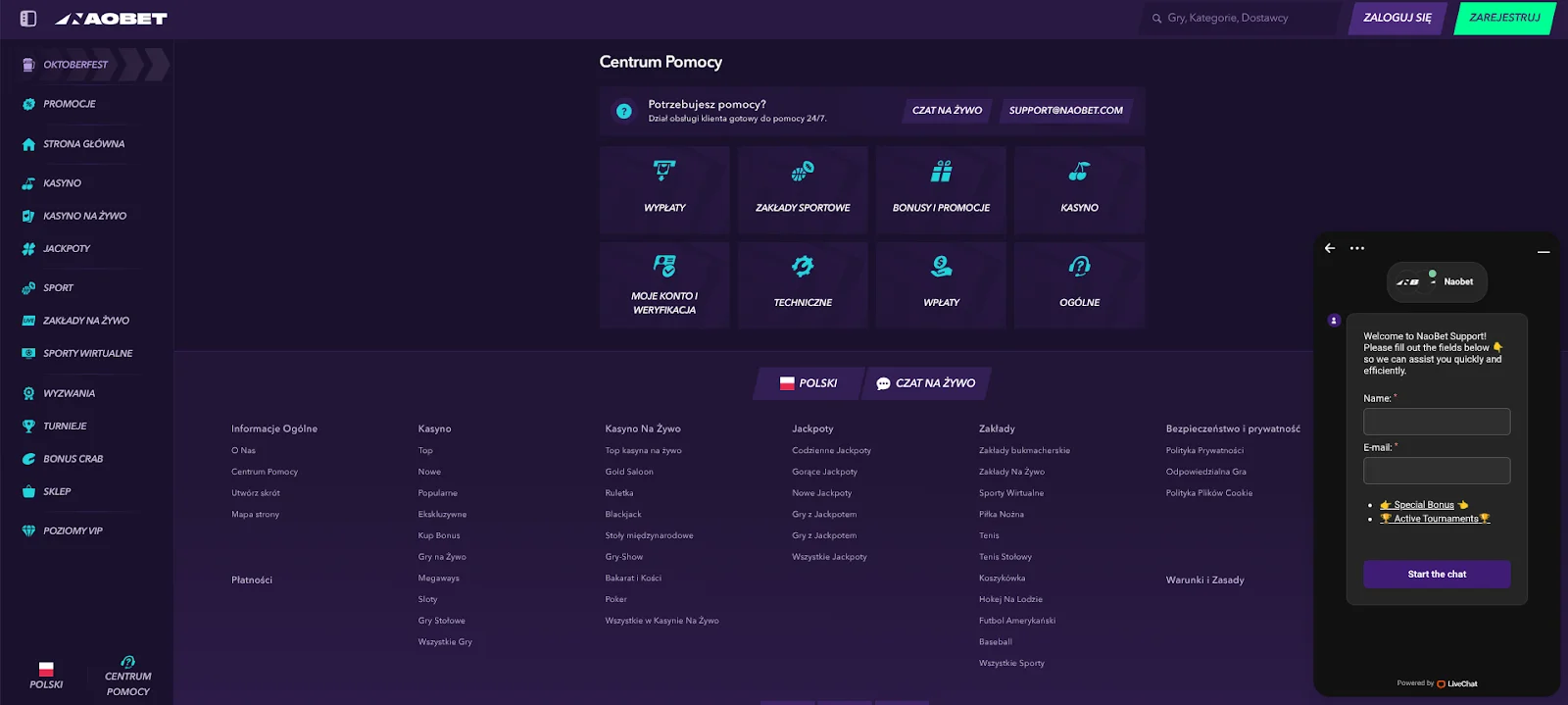
Task: Open the Ogólne help category
Action: tap(1079, 284)
